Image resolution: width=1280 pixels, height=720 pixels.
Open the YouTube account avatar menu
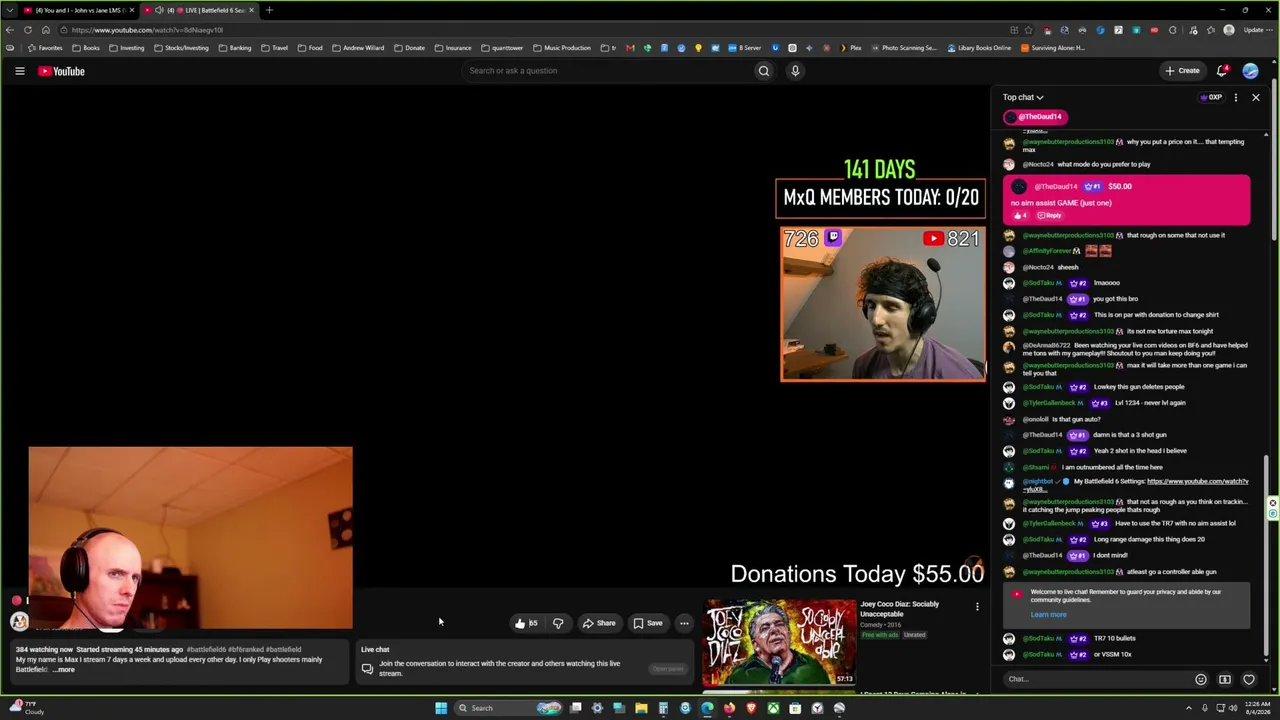click(x=1250, y=71)
